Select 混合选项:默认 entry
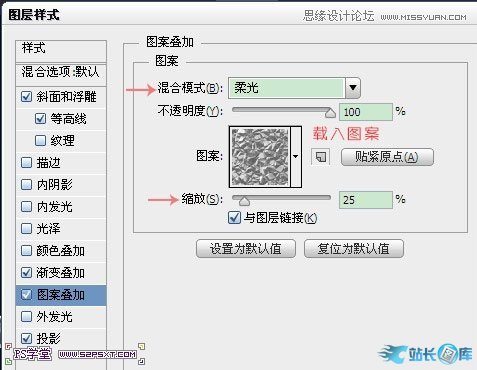 click(x=61, y=72)
